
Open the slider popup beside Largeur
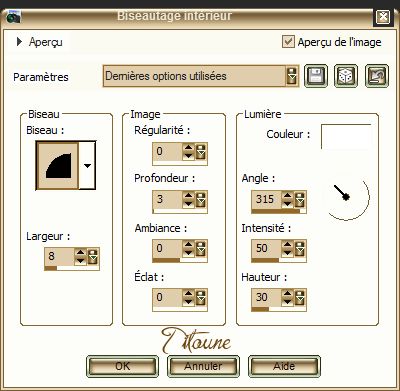[93, 256]
